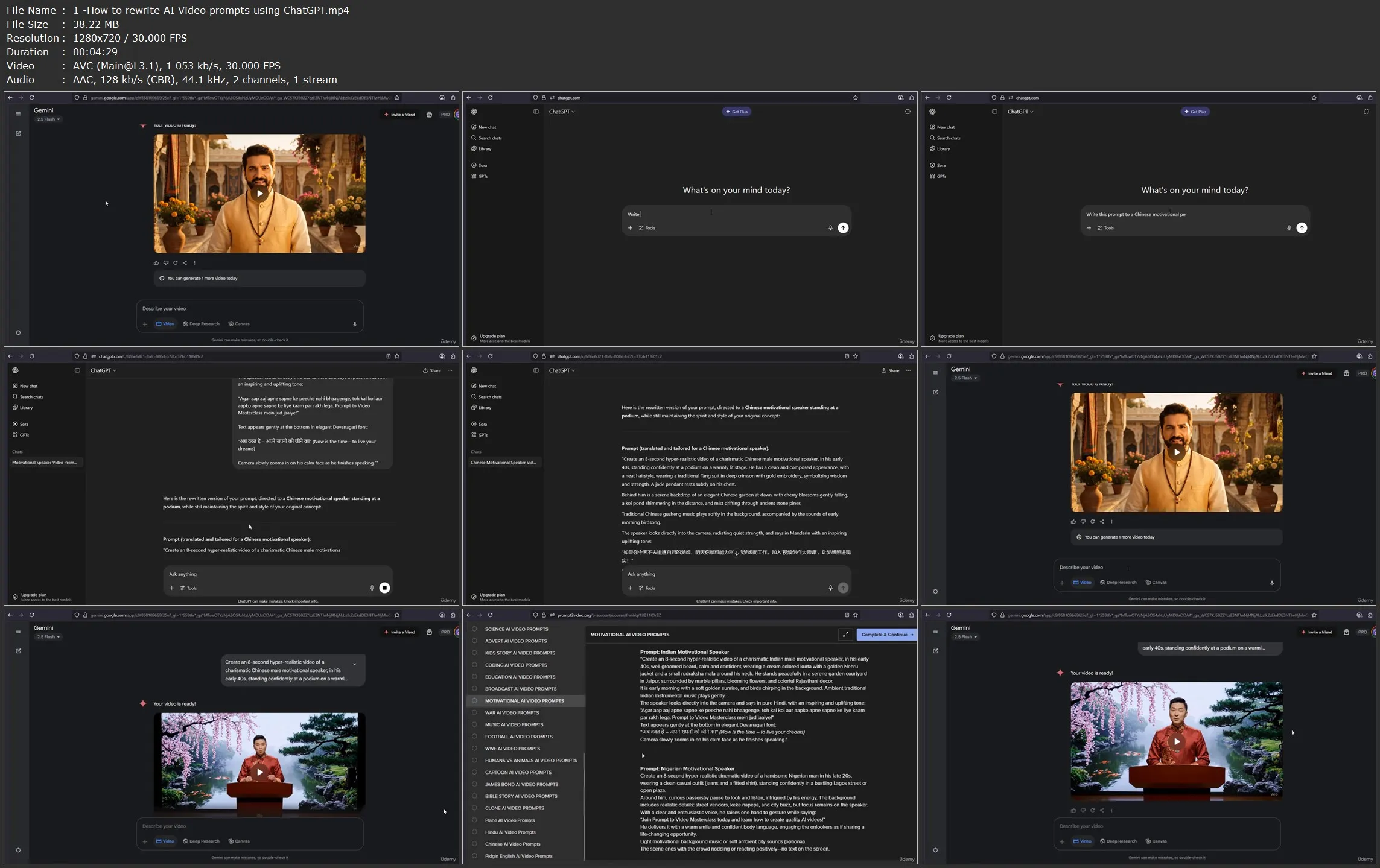Click the prompt2video.org address bar URL
The height and width of the screenshot is (868, 1380).
point(609,615)
